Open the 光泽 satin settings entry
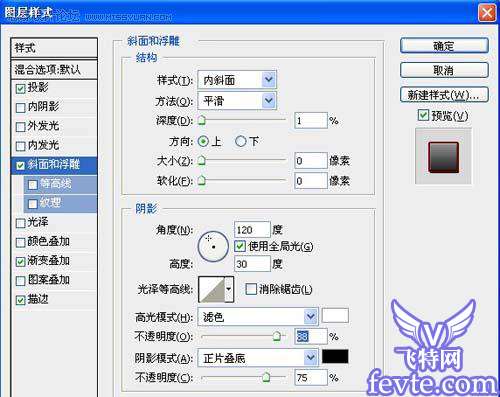500x397 pixels. coord(38,222)
